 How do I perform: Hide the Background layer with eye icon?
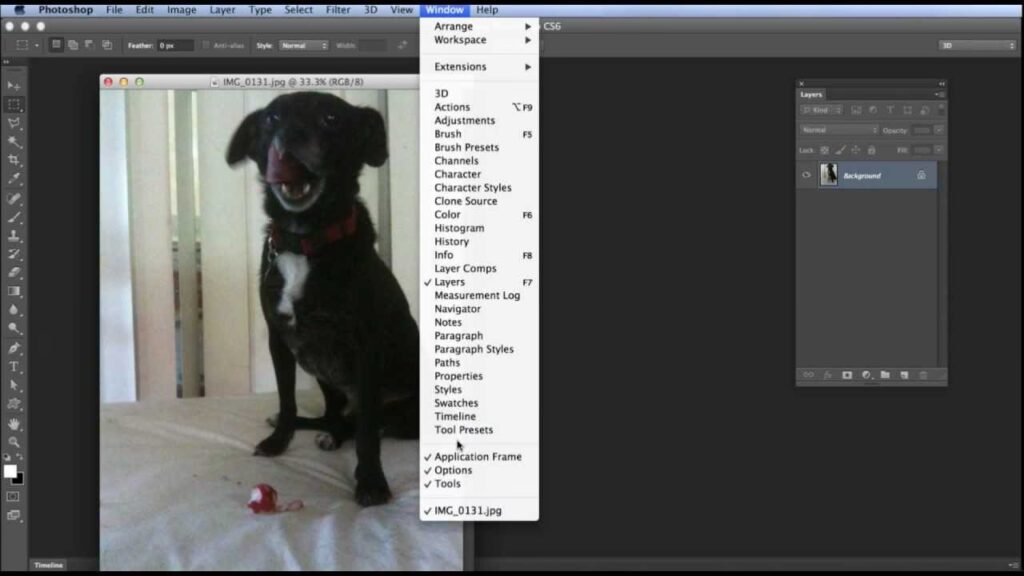[x=806, y=175]
